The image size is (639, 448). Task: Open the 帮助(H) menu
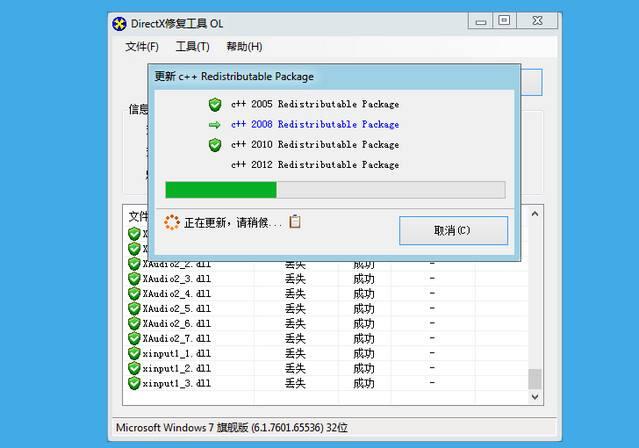(244, 46)
